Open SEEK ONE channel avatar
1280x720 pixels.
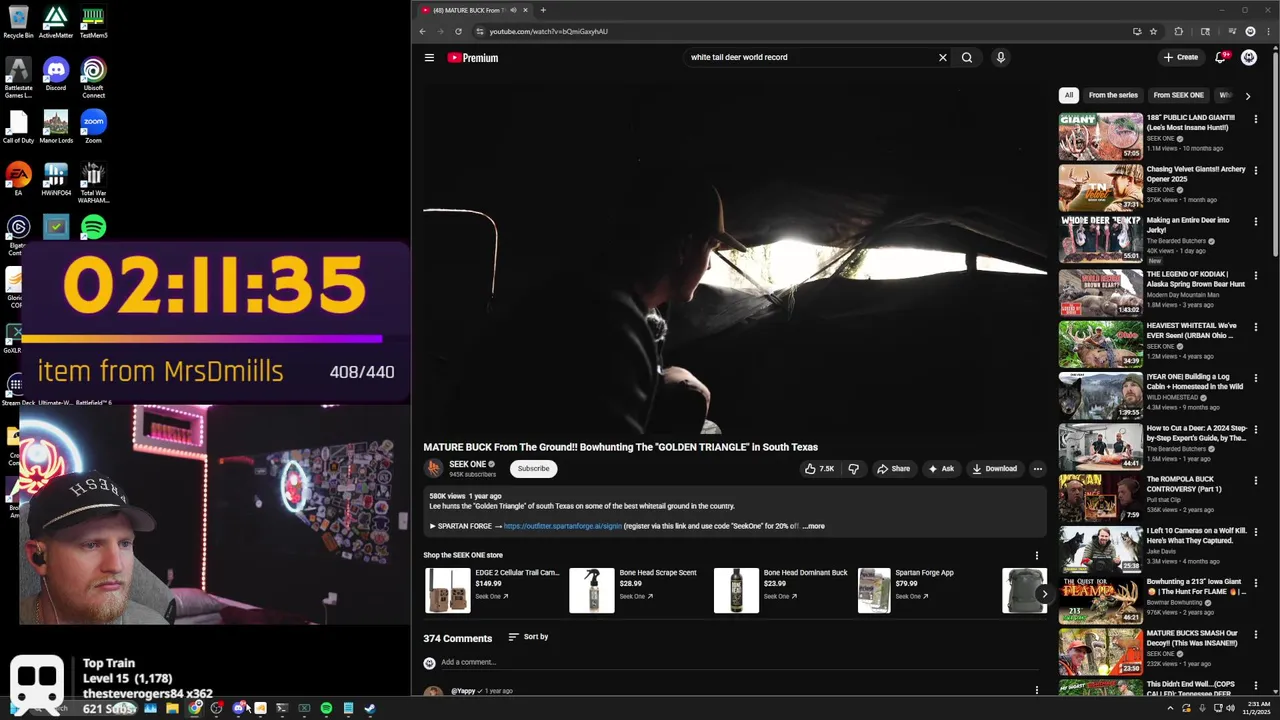pyautogui.click(x=433, y=468)
